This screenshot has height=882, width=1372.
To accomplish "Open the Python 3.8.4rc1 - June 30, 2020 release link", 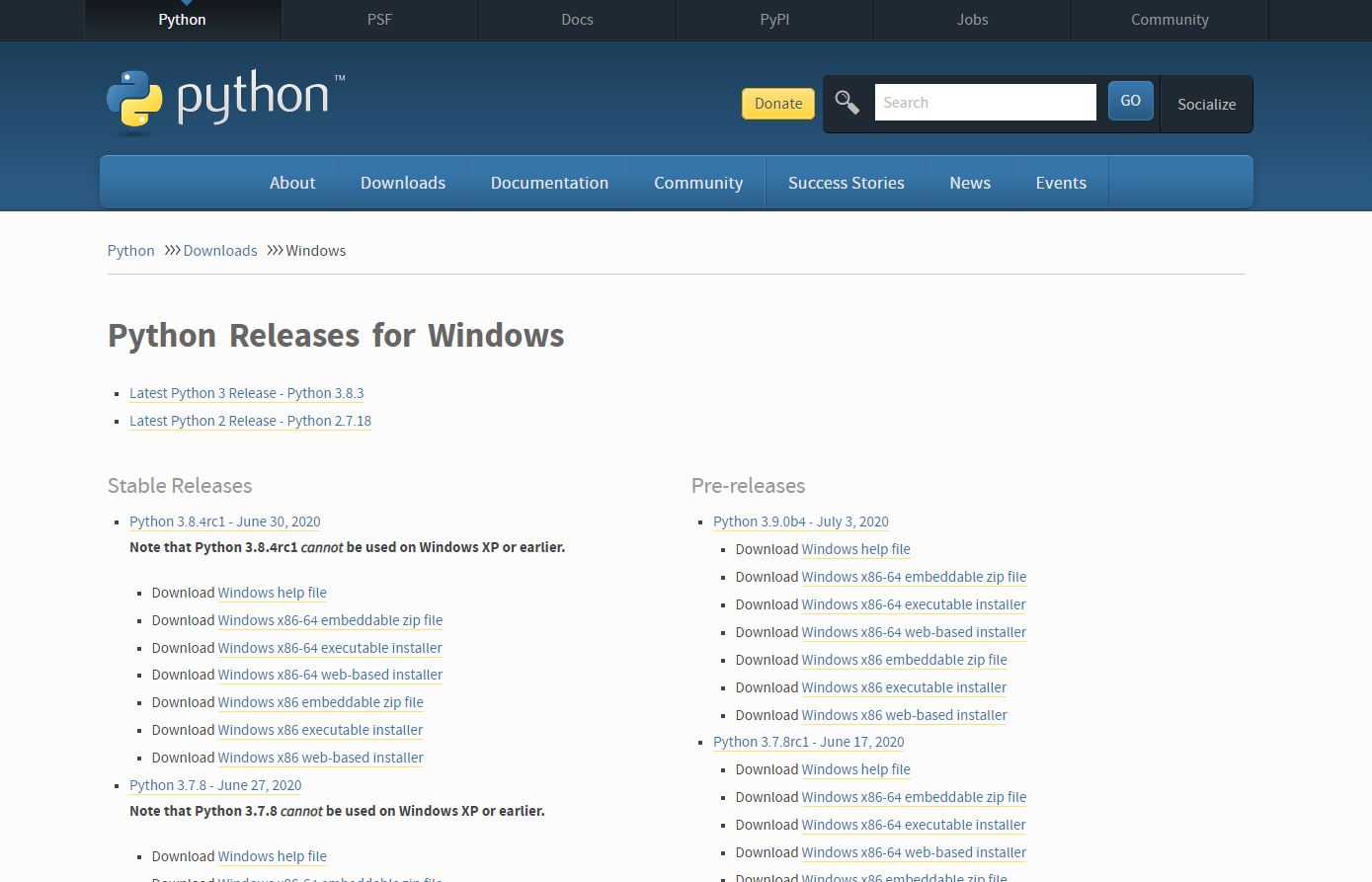I will point(225,521).
